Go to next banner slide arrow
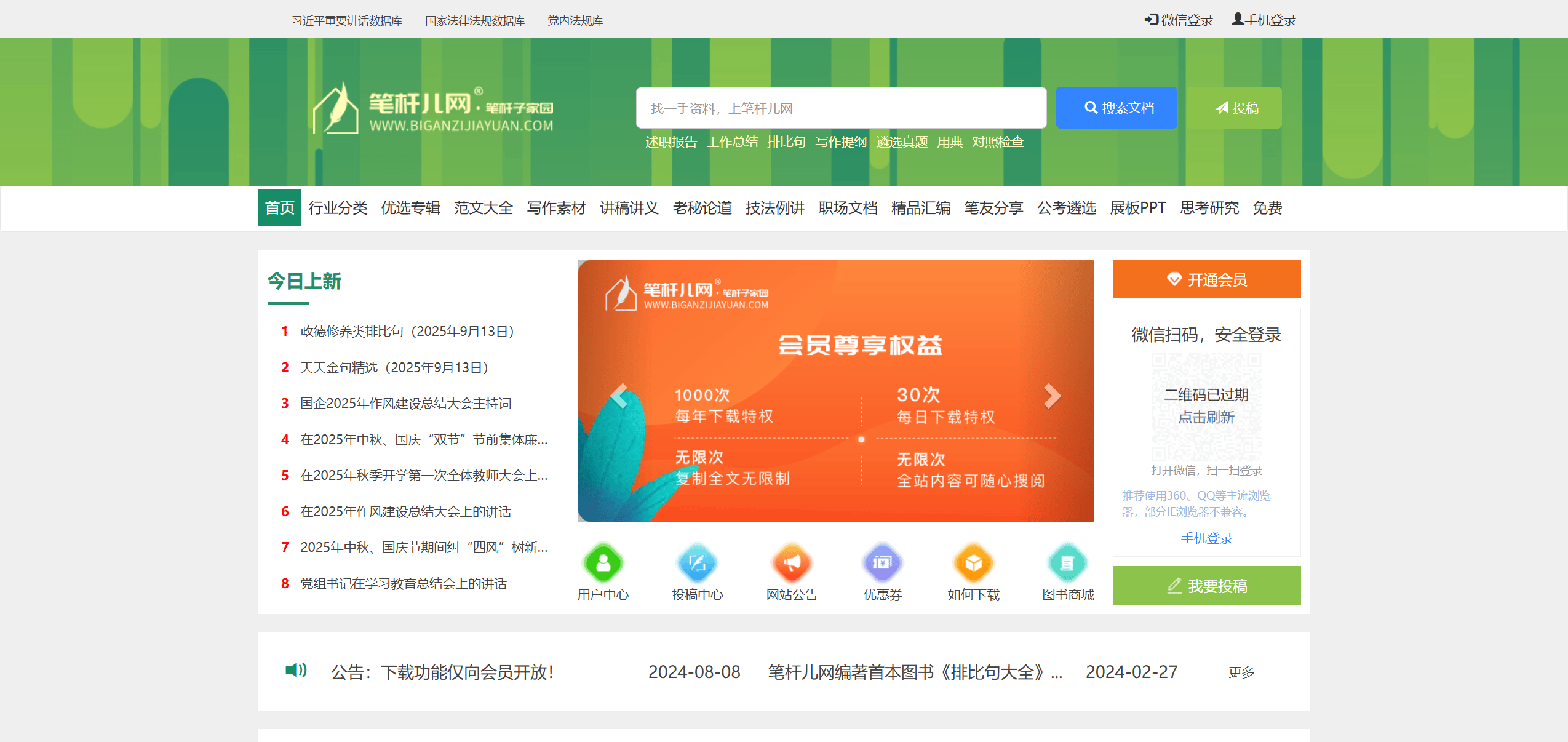Image resolution: width=1568 pixels, height=742 pixels. pyautogui.click(x=1052, y=396)
